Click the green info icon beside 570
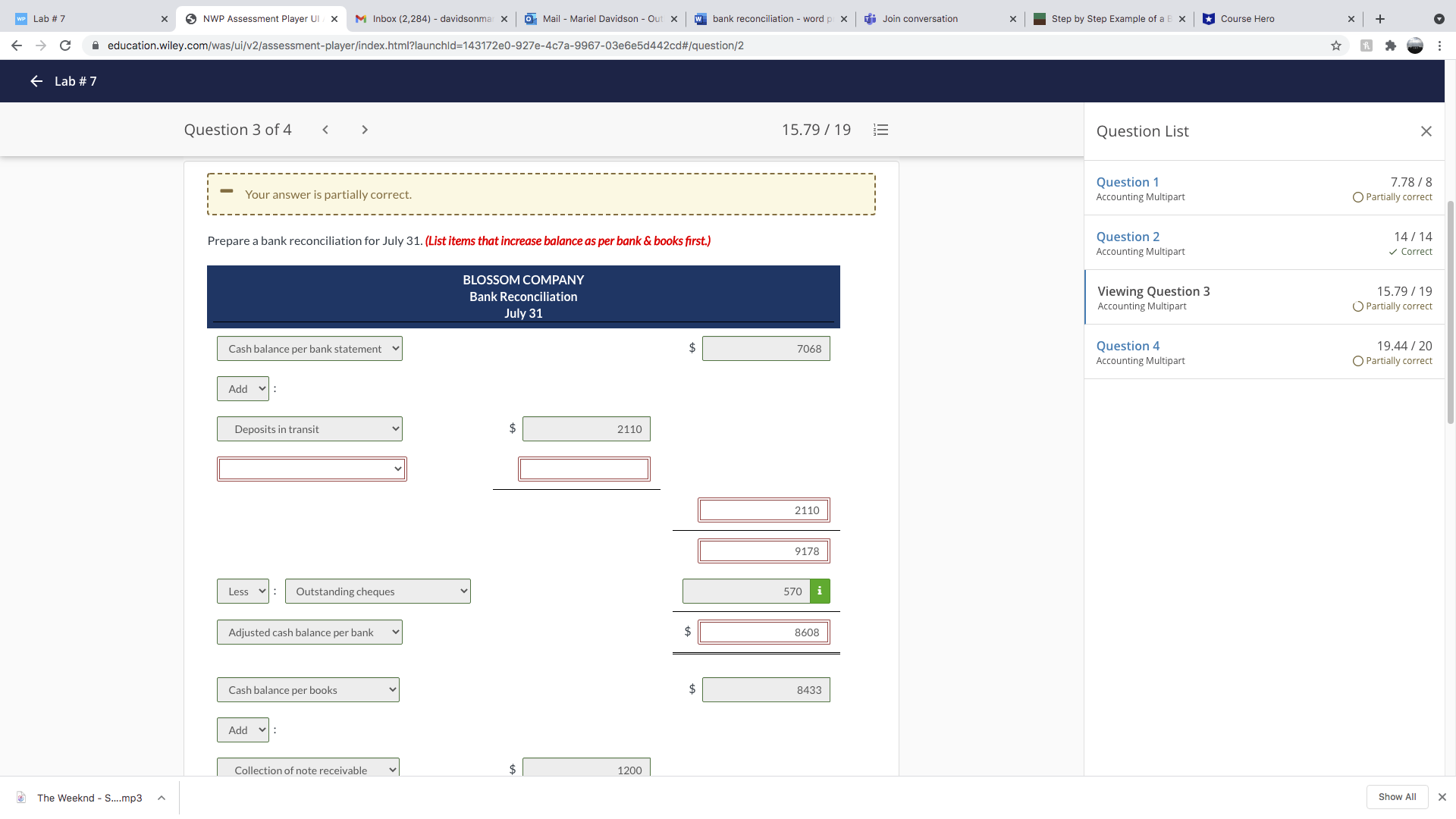Screen dimensions: 1456x819 pyautogui.click(x=819, y=591)
